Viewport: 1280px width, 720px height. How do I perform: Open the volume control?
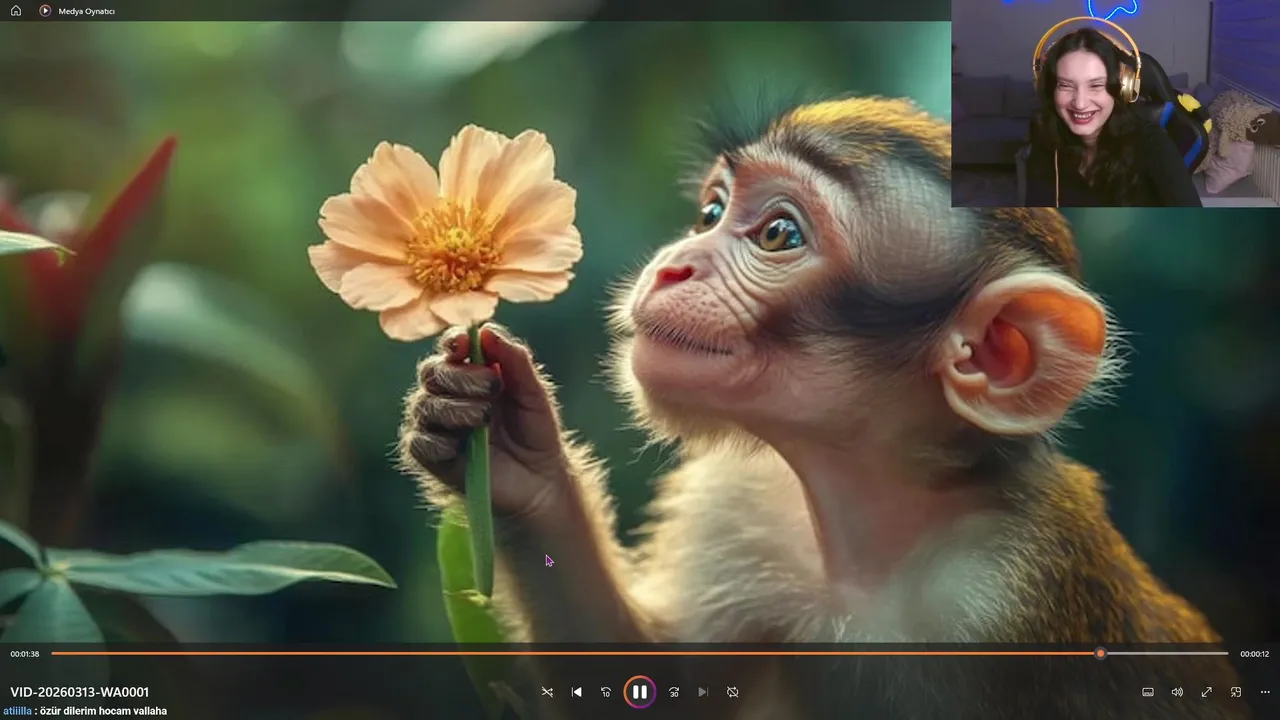[x=1177, y=692]
